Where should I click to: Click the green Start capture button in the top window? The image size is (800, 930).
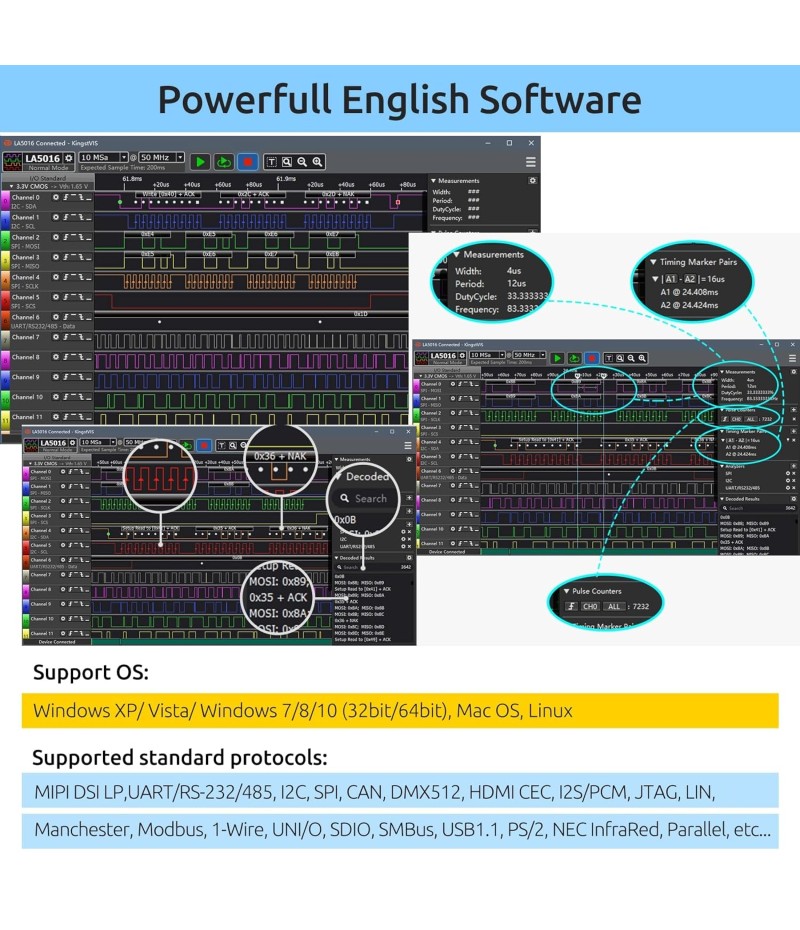click(200, 161)
